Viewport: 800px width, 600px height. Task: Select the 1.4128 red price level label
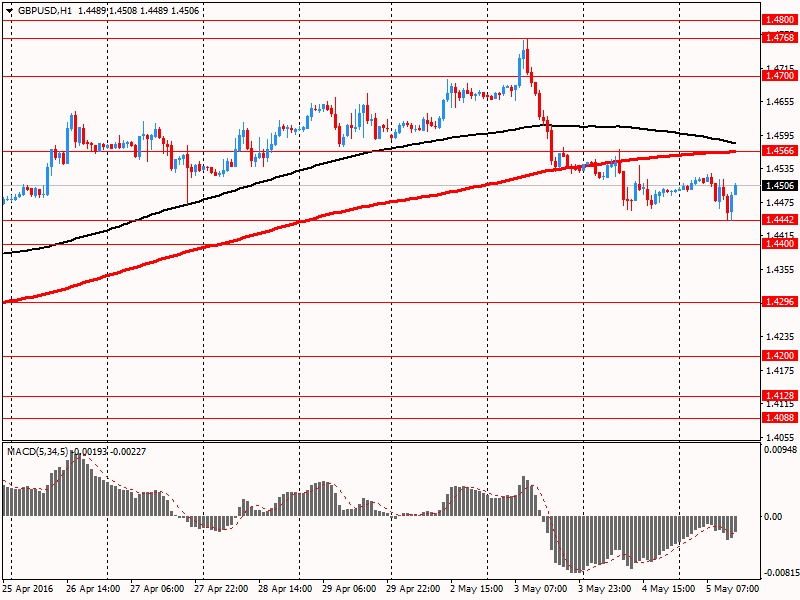click(780, 395)
